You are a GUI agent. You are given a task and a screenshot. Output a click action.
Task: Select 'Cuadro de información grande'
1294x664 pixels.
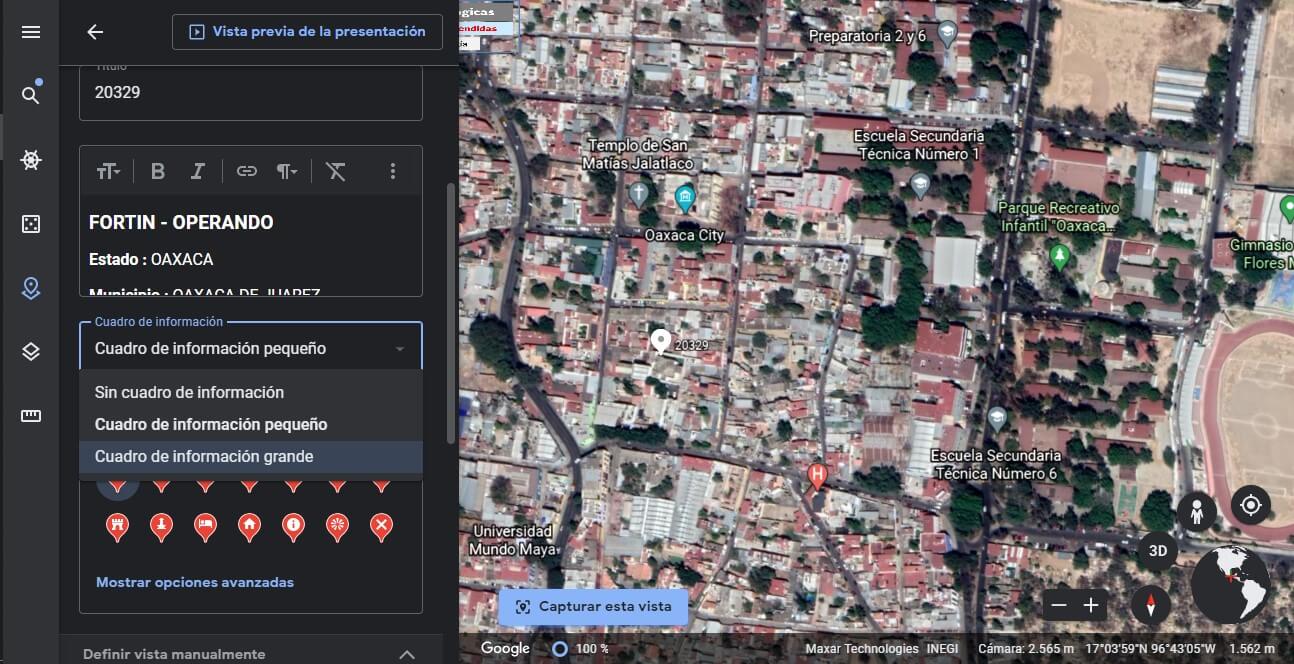click(251, 457)
